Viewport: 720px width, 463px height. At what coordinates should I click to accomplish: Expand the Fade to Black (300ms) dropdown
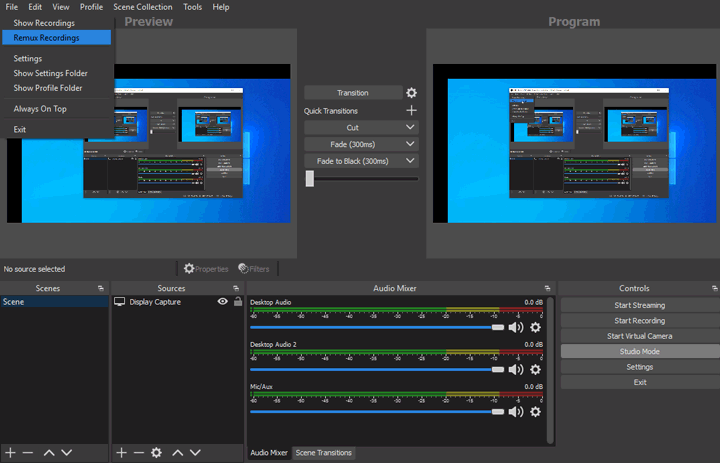(410, 161)
